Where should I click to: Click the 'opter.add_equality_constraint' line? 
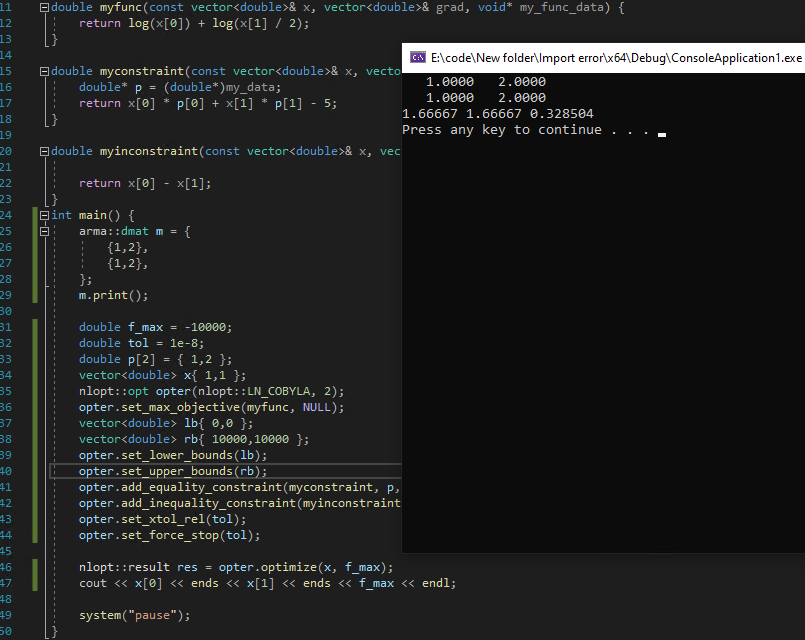pos(240,488)
